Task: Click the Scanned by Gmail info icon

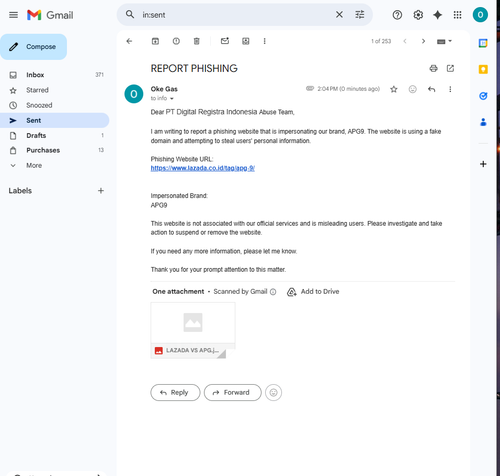Action: (x=273, y=292)
